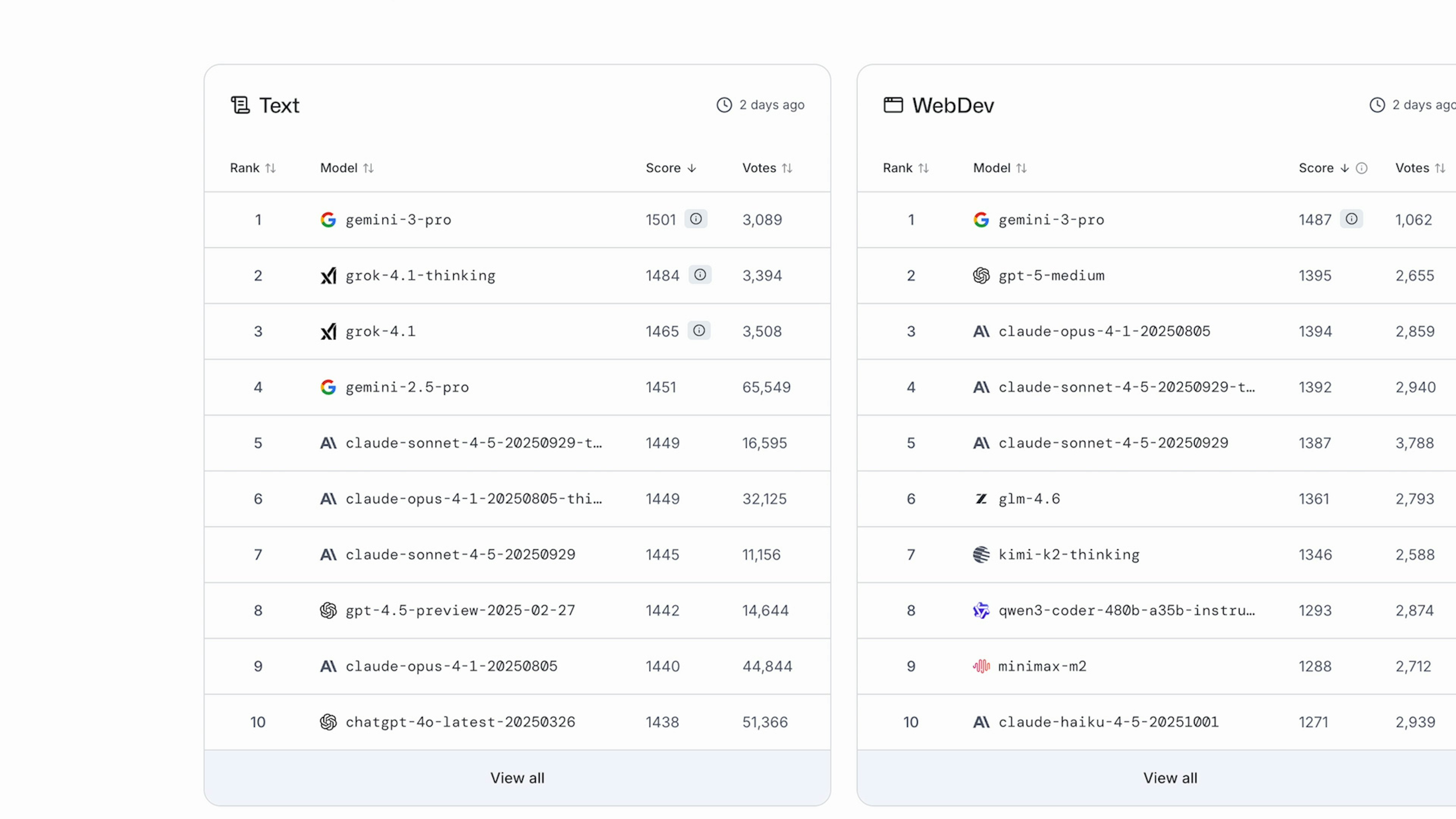Image resolution: width=1456 pixels, height=819 pixels.
Task: Click info icon in WebDev Score header
Action: (x=1362, y=168)
